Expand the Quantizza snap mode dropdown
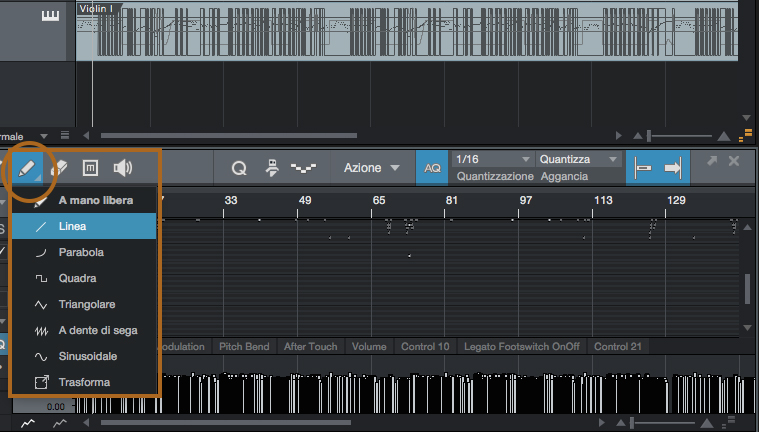The height and width of the screenshot is (432, 759). point(579,159)
